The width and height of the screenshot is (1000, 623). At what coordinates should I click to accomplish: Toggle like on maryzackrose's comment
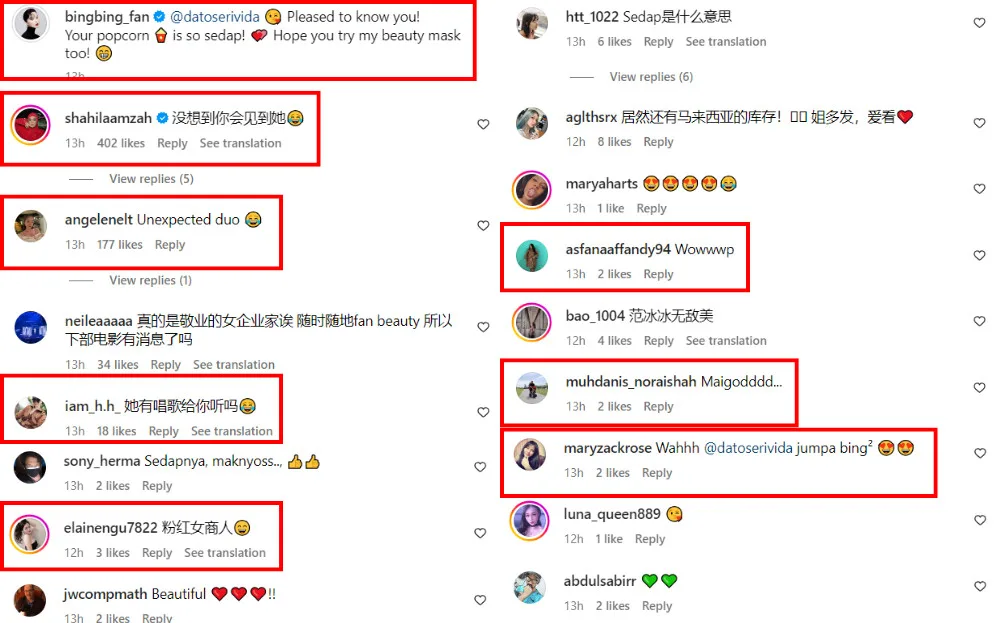click(x=980, y=453)
